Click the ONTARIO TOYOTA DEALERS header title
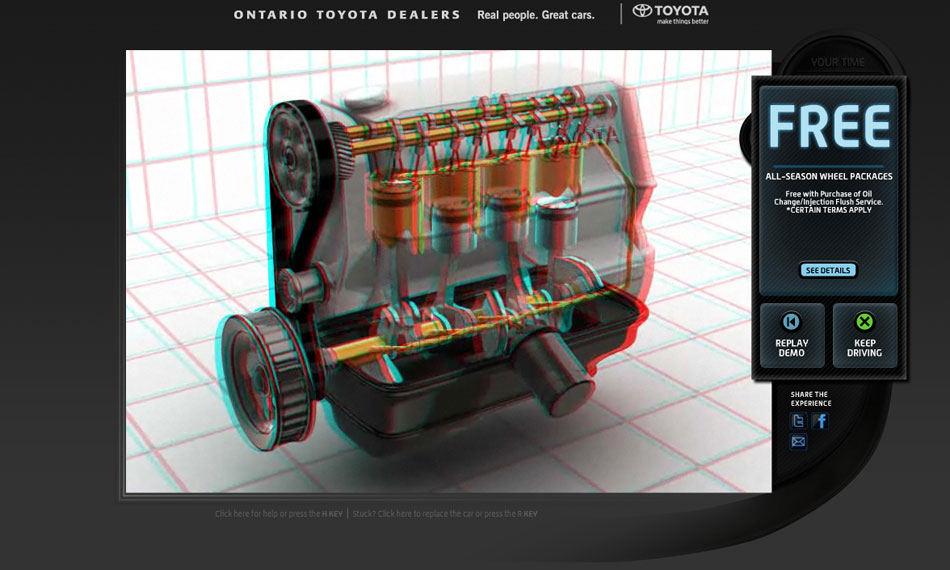950x570 pixels. click(x=347, y=15)
